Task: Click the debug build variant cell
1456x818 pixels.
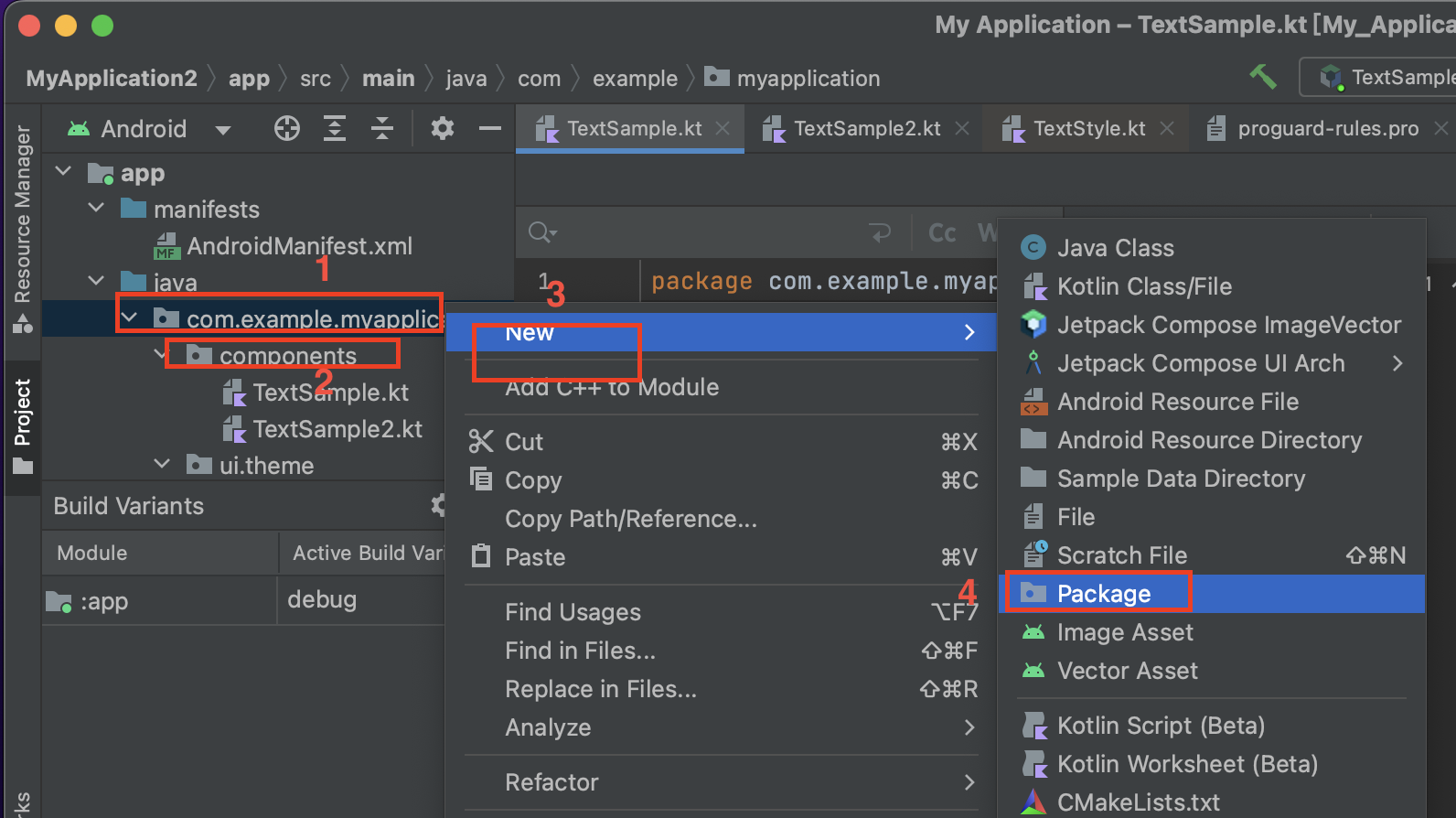Action: coord(360,600)
